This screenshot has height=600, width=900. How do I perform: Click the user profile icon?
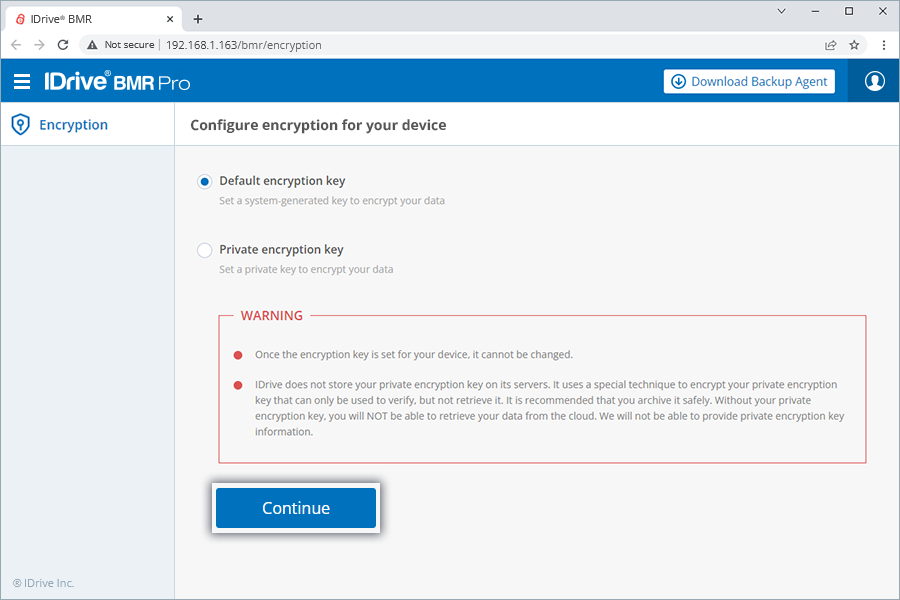(x=873, y=81)
